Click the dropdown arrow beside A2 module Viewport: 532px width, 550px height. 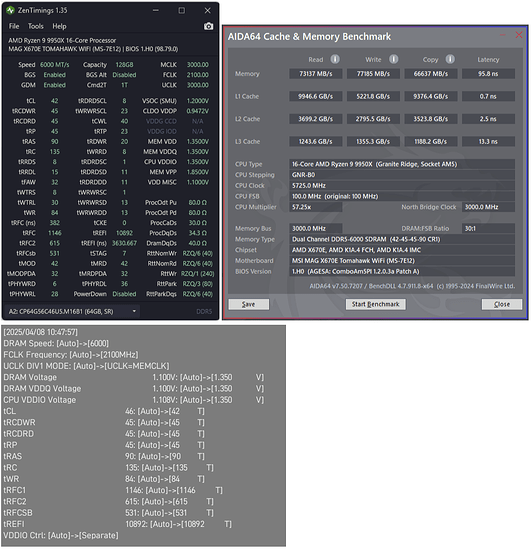point(134,311)
